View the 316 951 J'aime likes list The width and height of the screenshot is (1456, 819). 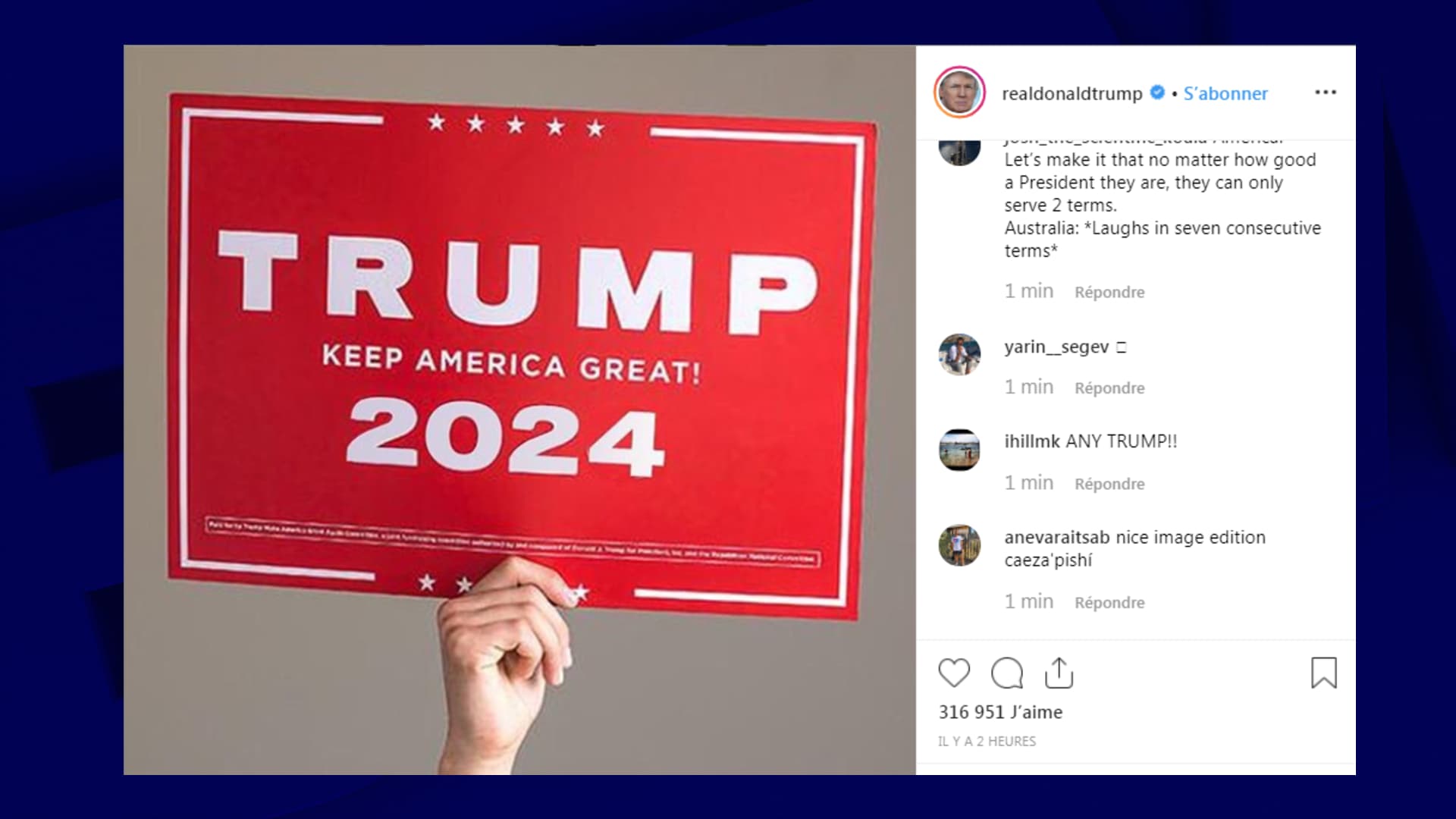[1000, 712]
